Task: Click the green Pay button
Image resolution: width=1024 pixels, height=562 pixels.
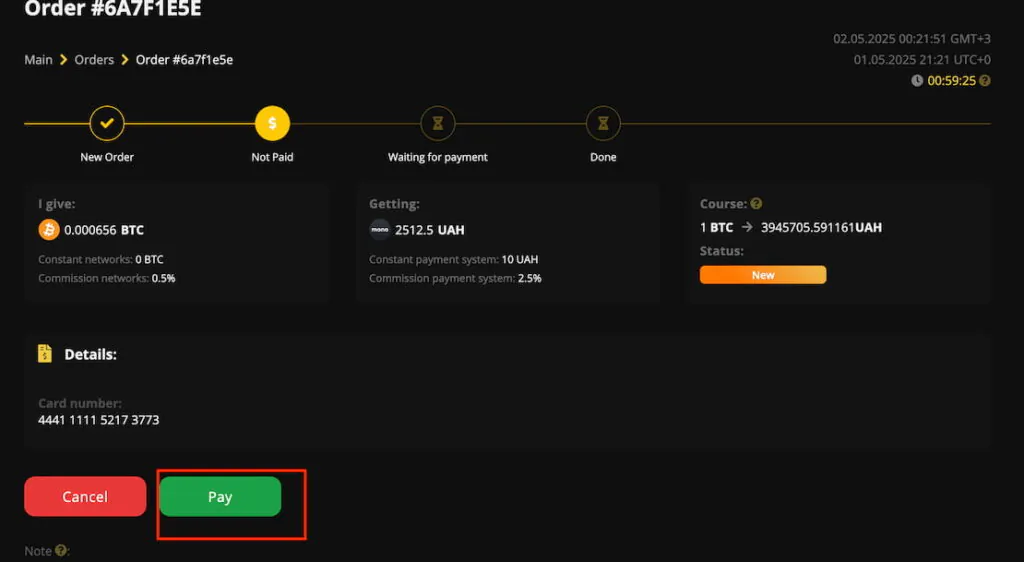Action: [220, 497]
